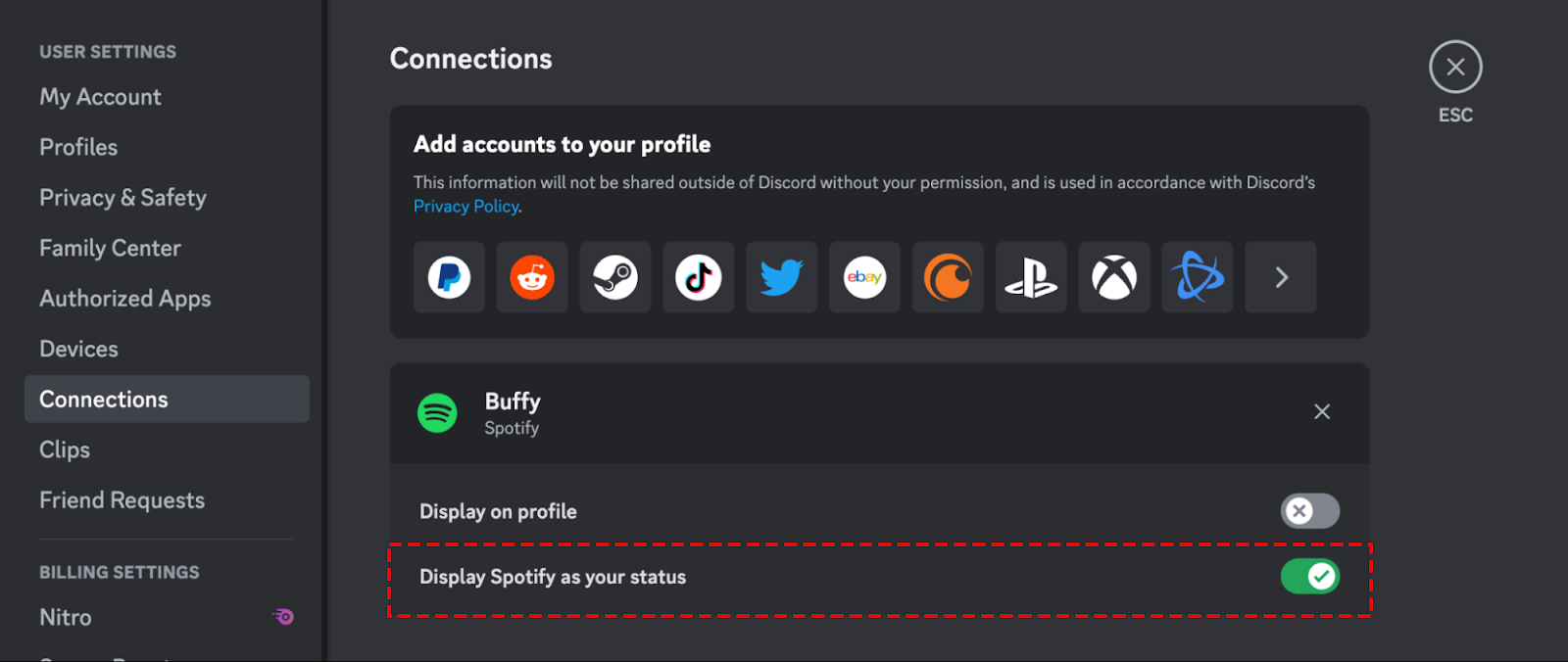Show more connection options with arrow

1281,278
